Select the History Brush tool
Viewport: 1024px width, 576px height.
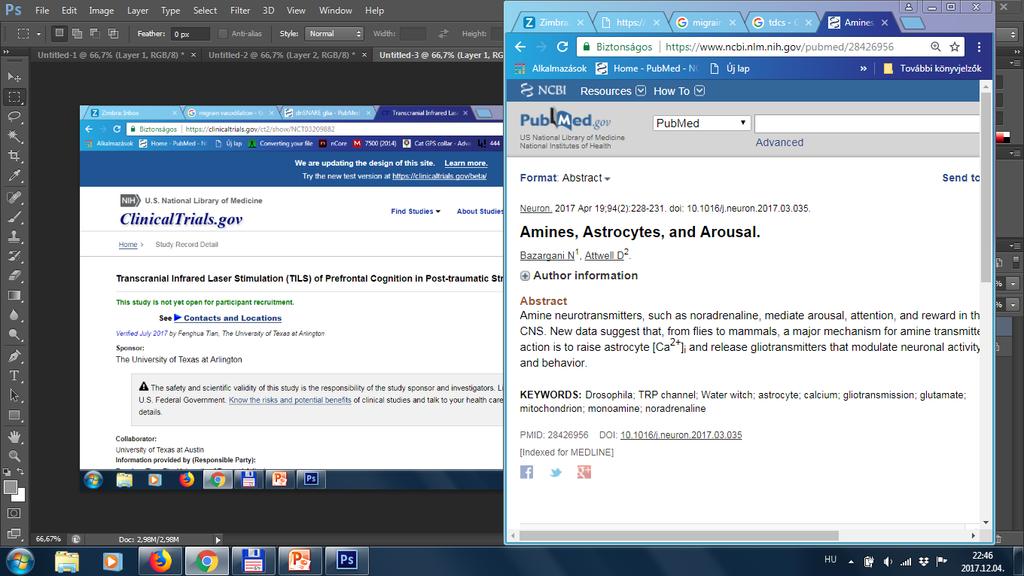[x=14, y=256]
